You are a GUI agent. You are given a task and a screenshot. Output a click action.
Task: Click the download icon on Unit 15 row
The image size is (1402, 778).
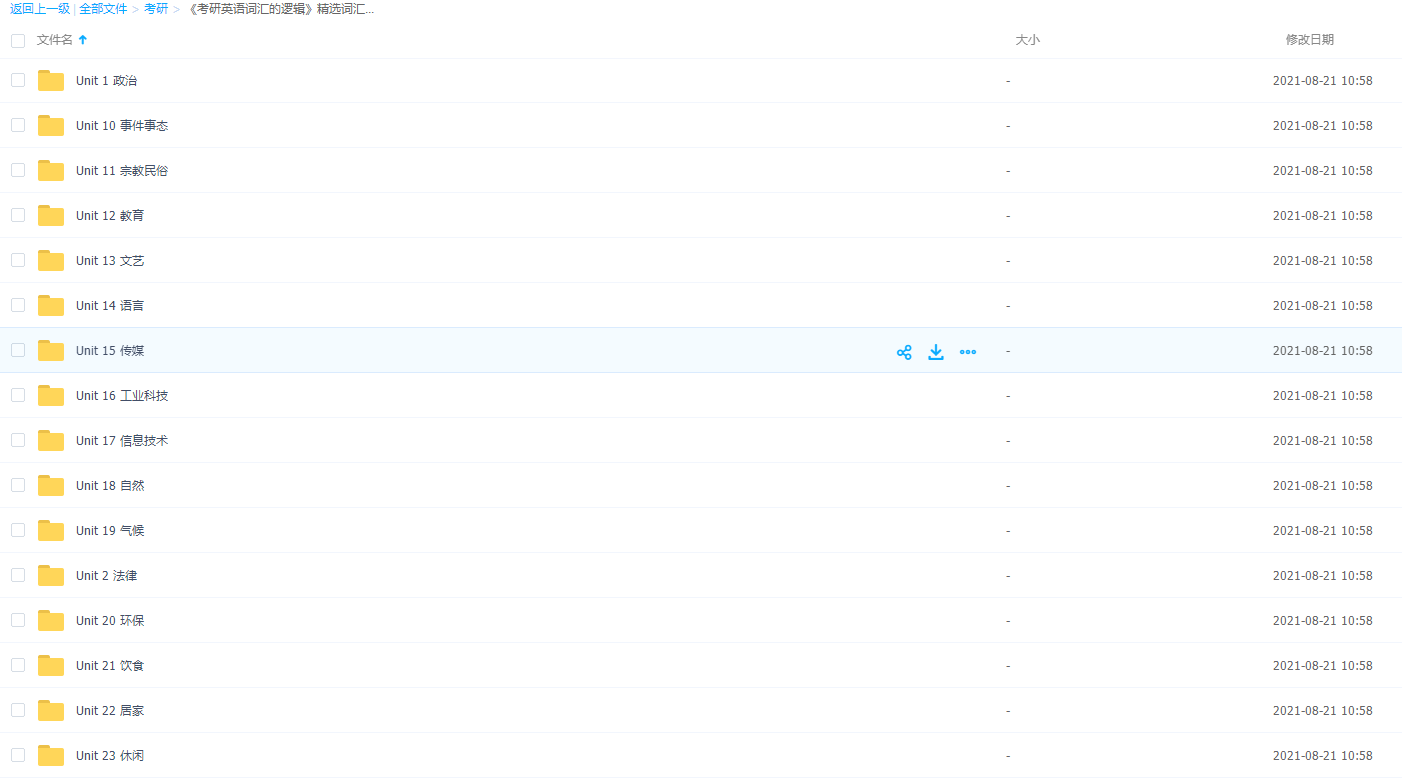tap(936, 352)
